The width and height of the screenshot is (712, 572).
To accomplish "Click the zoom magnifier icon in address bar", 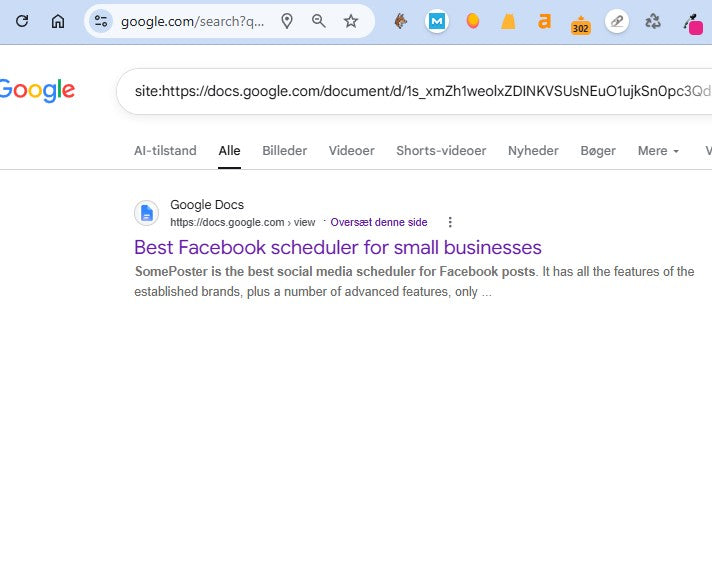I will 319,21.
